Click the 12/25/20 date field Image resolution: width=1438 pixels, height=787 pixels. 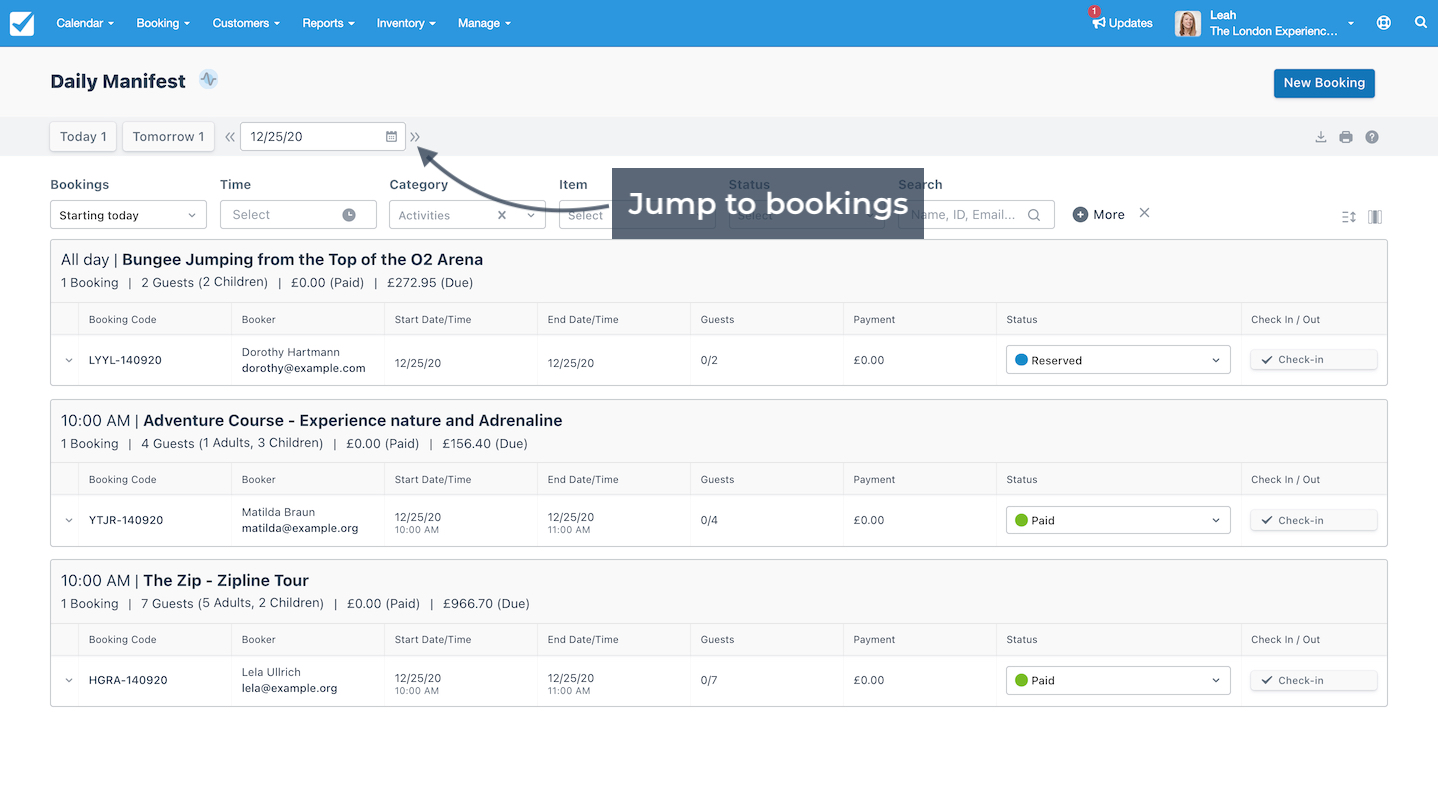[x=323, y=137]
